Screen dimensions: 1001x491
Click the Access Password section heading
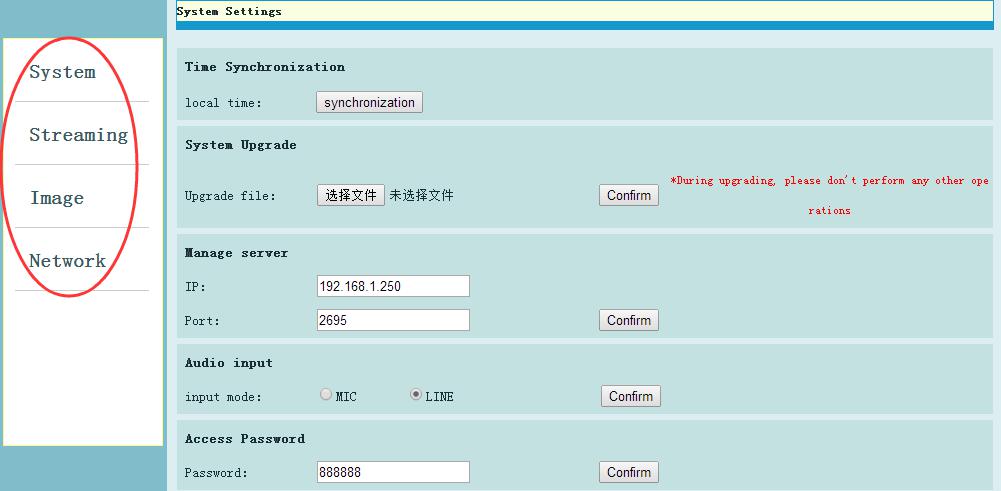245,439
